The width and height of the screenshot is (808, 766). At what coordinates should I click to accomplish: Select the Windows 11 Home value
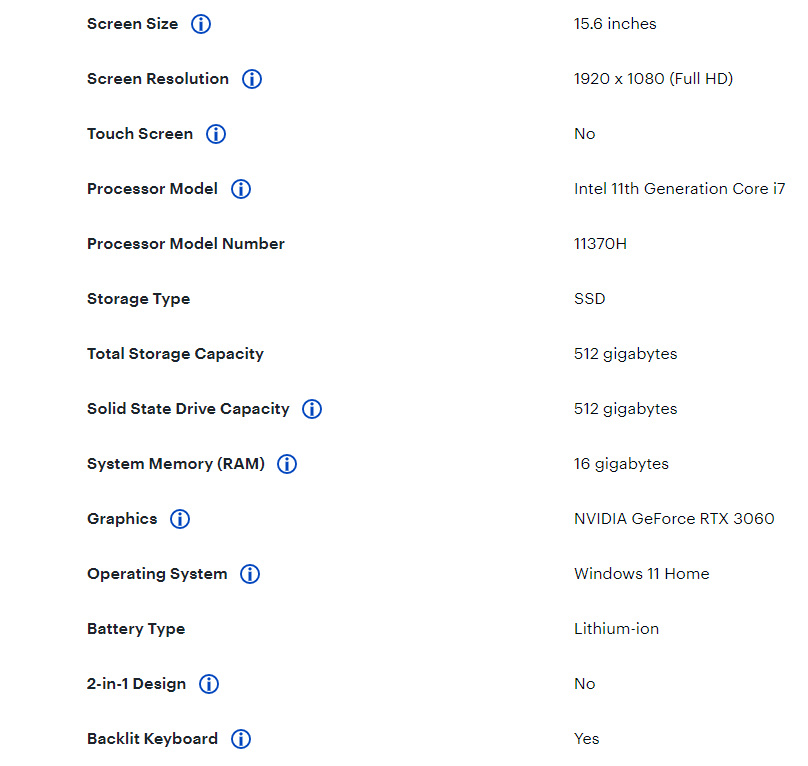click(x=641, y=574)
